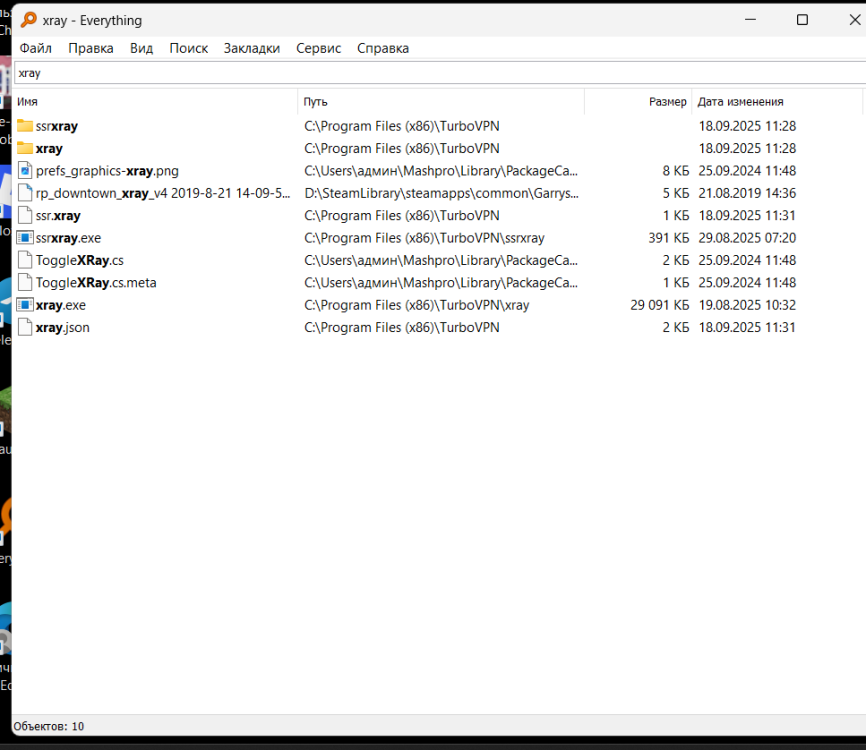Sort by Дата изменения column header
This screenshot has height=750, width=866.
[777, 102]
